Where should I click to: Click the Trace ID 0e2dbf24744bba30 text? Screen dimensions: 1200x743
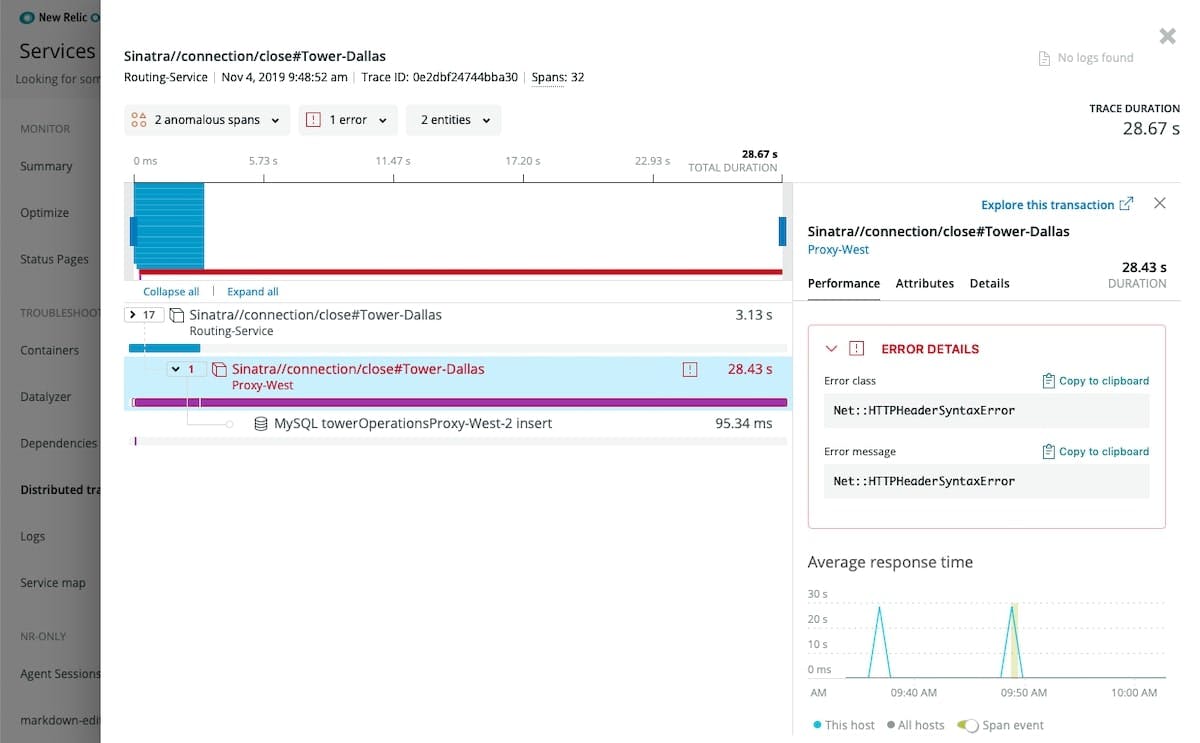point(439,77)
